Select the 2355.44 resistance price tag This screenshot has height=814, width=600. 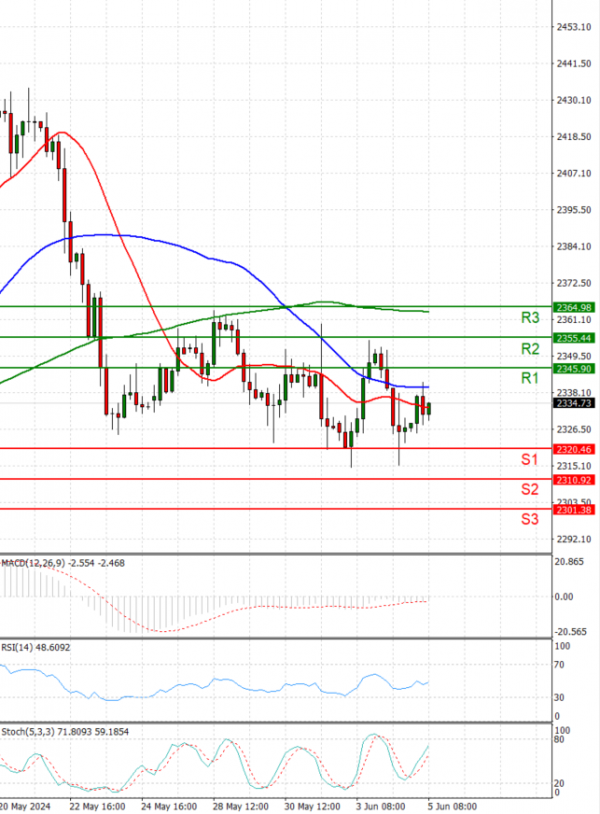pyautogui.click(x=574, y=338)
